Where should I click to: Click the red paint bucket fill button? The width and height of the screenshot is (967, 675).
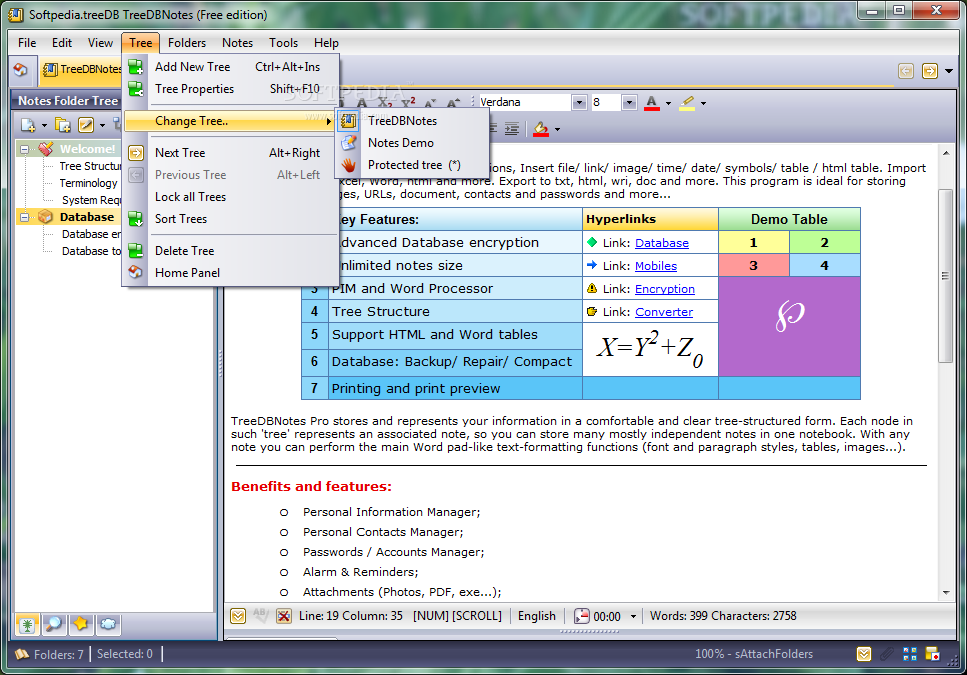541,129
